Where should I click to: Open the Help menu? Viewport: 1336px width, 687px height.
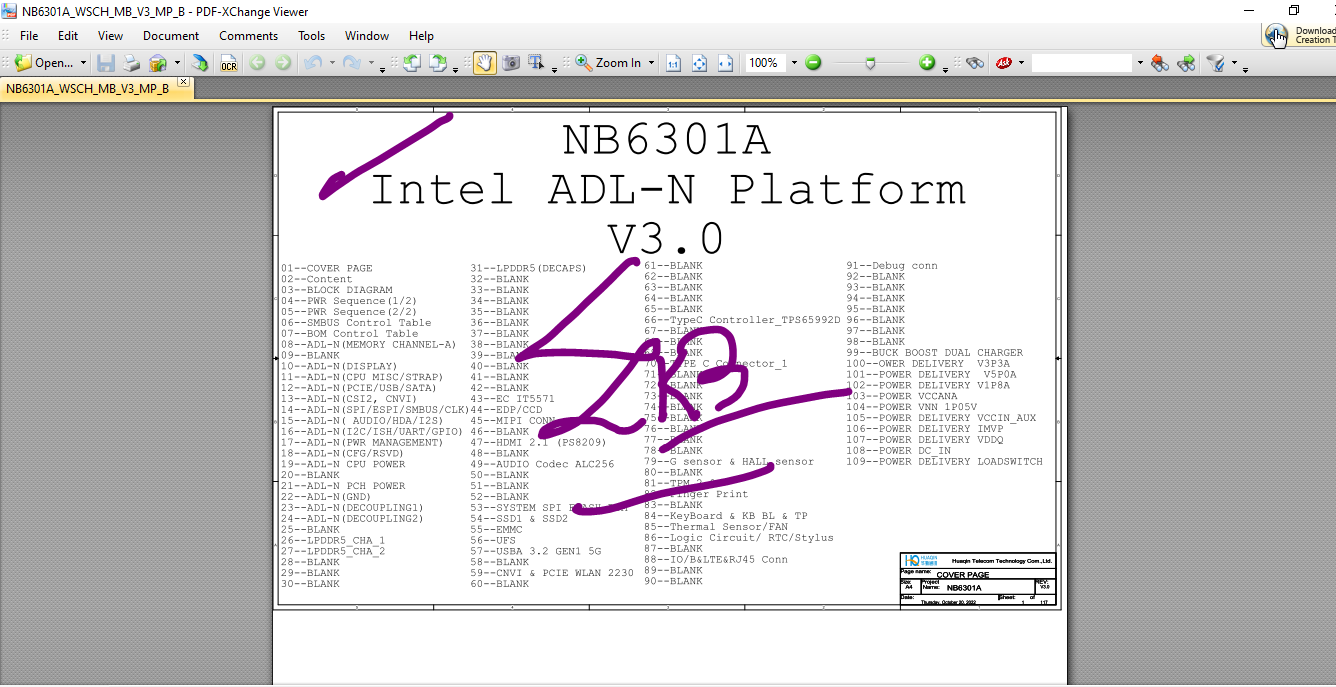pos(421,35)
